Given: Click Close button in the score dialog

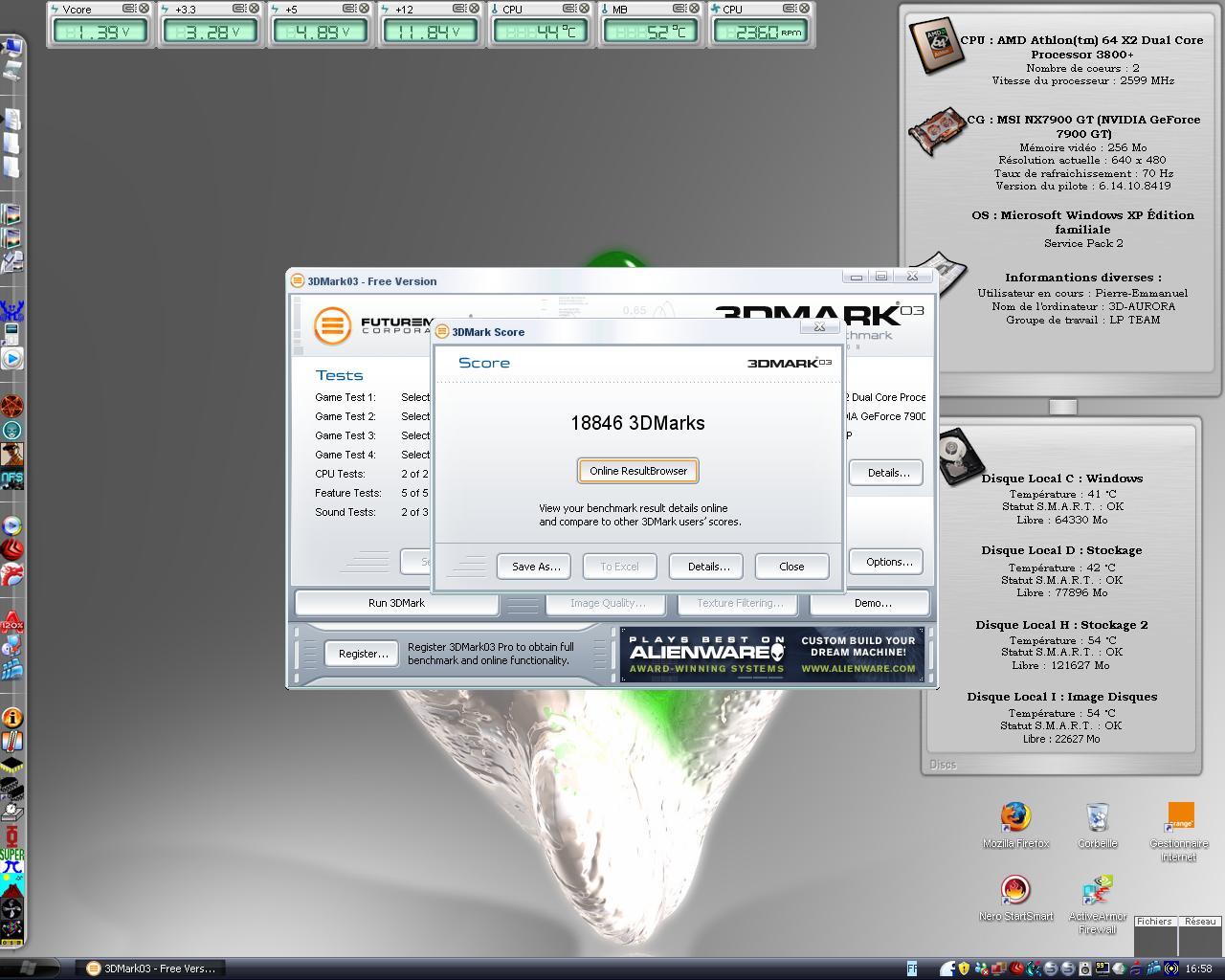Looking at the screenshot, I should click(x=791, y=567).
